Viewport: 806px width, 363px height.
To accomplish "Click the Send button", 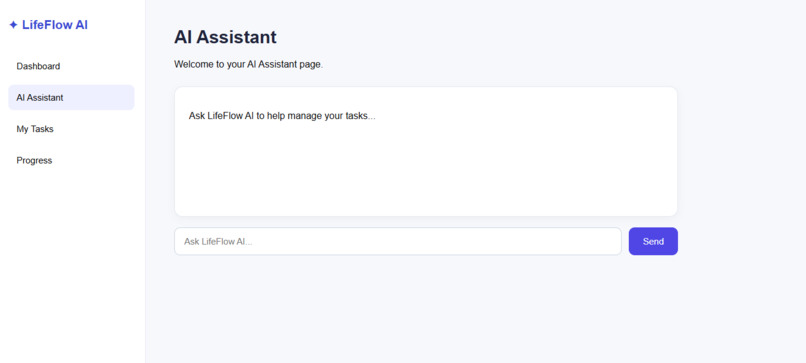I will pyautogui.click(x=653, y=242).
